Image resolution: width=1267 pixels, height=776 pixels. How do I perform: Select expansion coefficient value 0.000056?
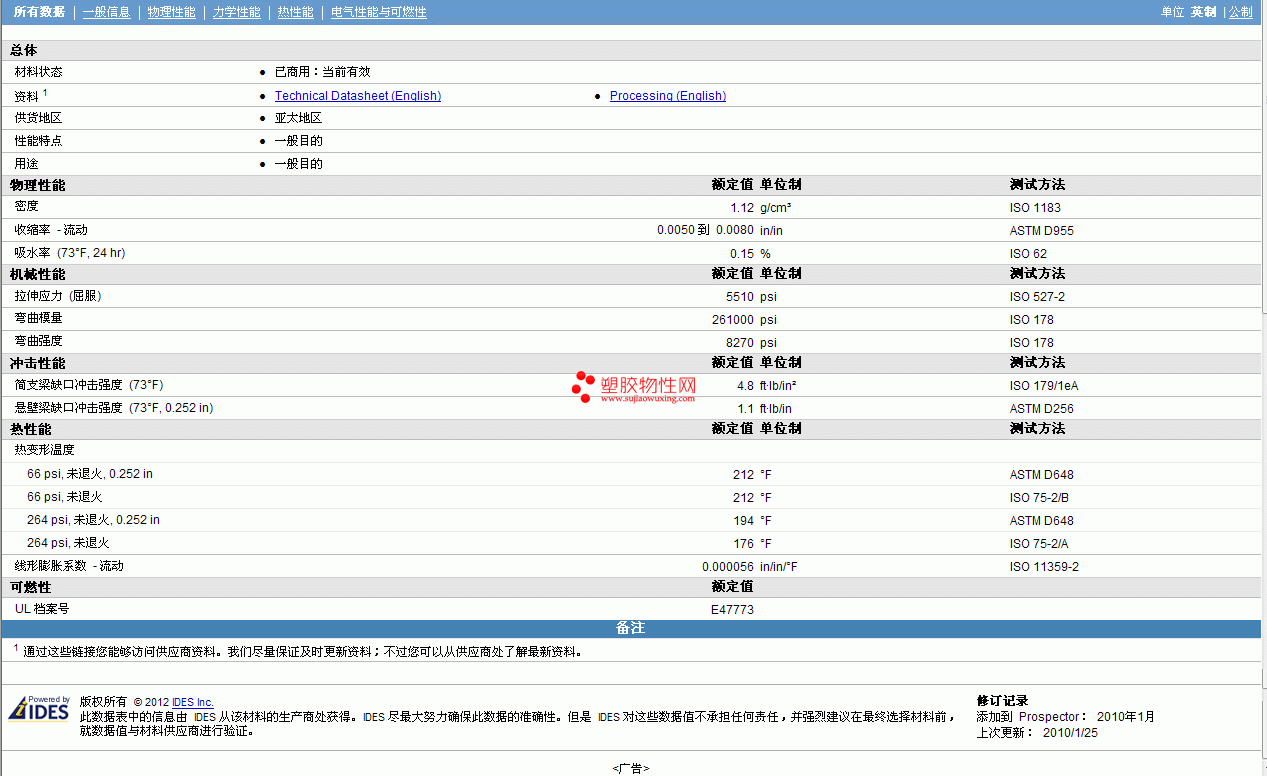coord(728,567)
